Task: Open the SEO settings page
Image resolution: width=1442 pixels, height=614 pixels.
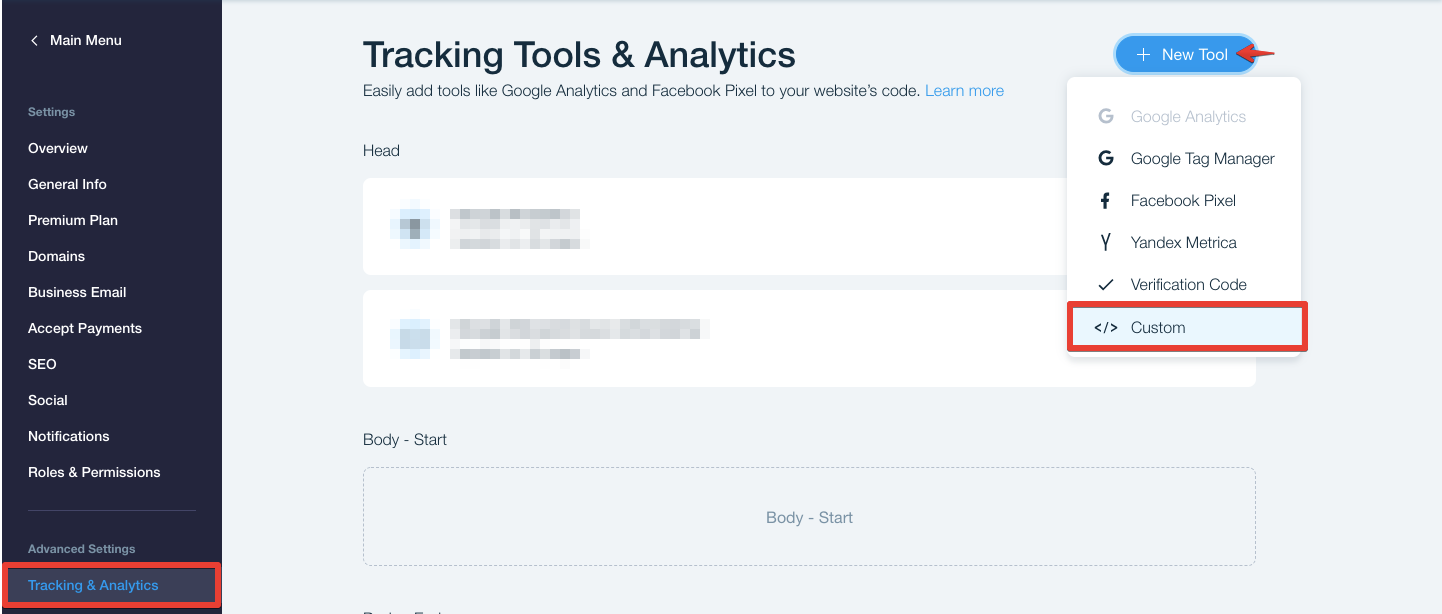Action: click(x=42, y=364)
